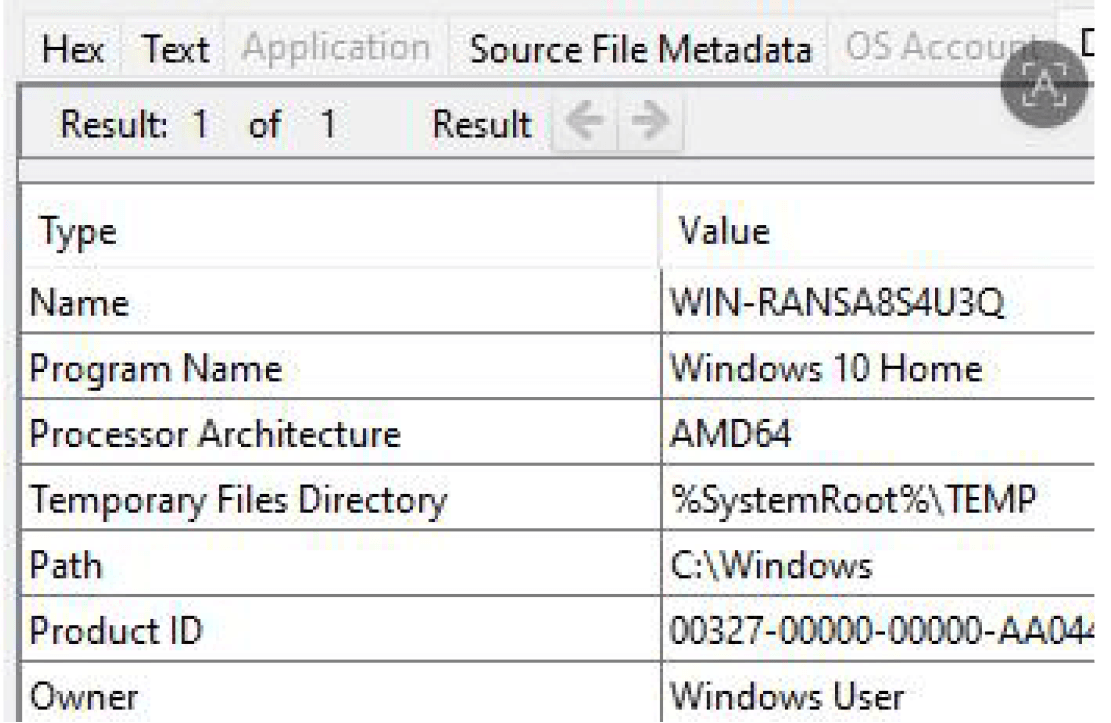Open the OS Account tab
Image resolution: width=1111 pixels, height=723 pixels.
(942, 47)
